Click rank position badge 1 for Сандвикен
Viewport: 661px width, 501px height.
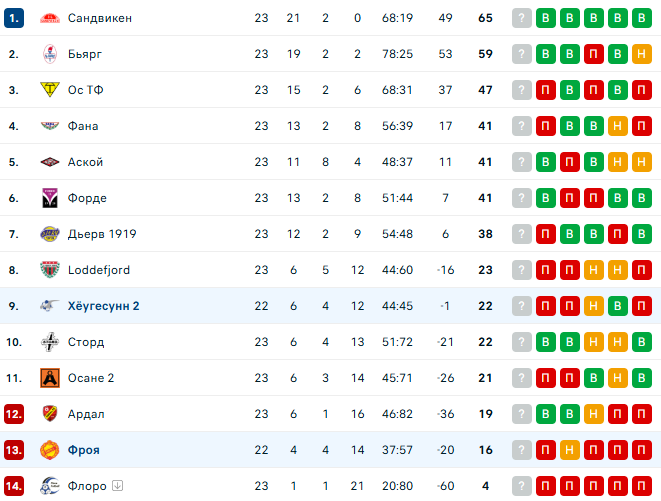pyautogui.click(x=14, y=18)
